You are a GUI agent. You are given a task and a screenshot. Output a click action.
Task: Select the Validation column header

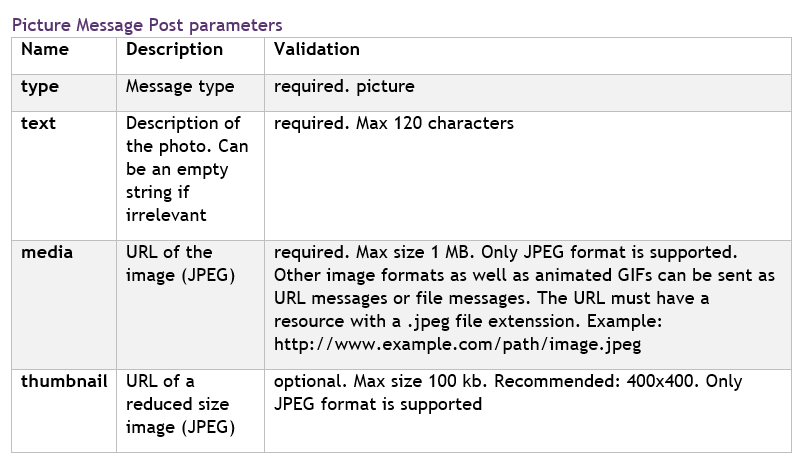click(x=317, y=49)
